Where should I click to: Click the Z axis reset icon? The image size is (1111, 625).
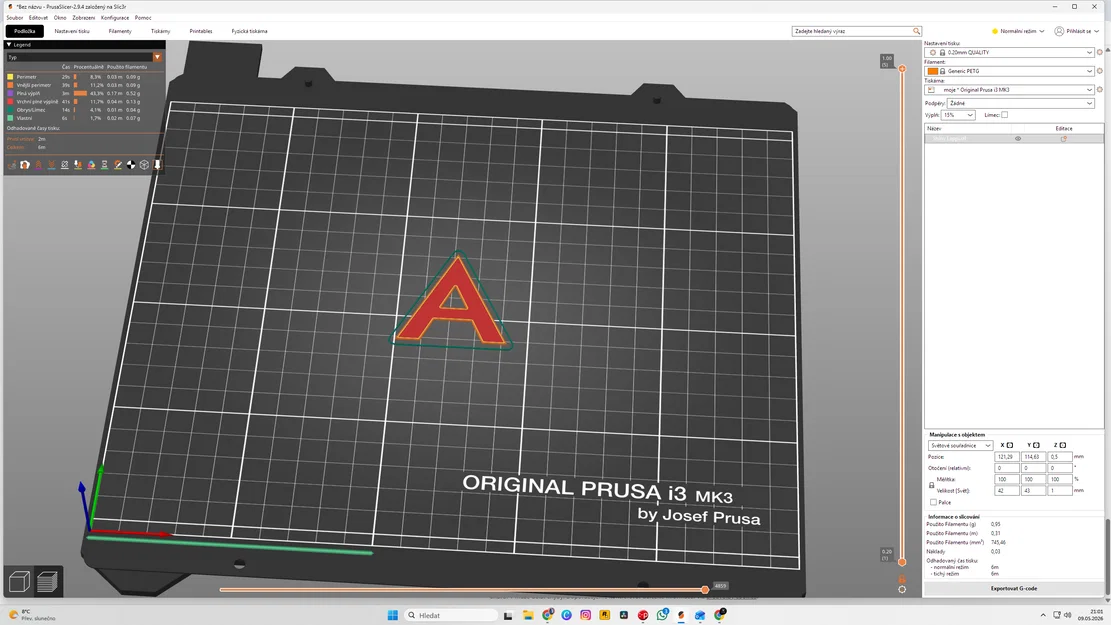pyautogui.click(x=1063, y=445)
